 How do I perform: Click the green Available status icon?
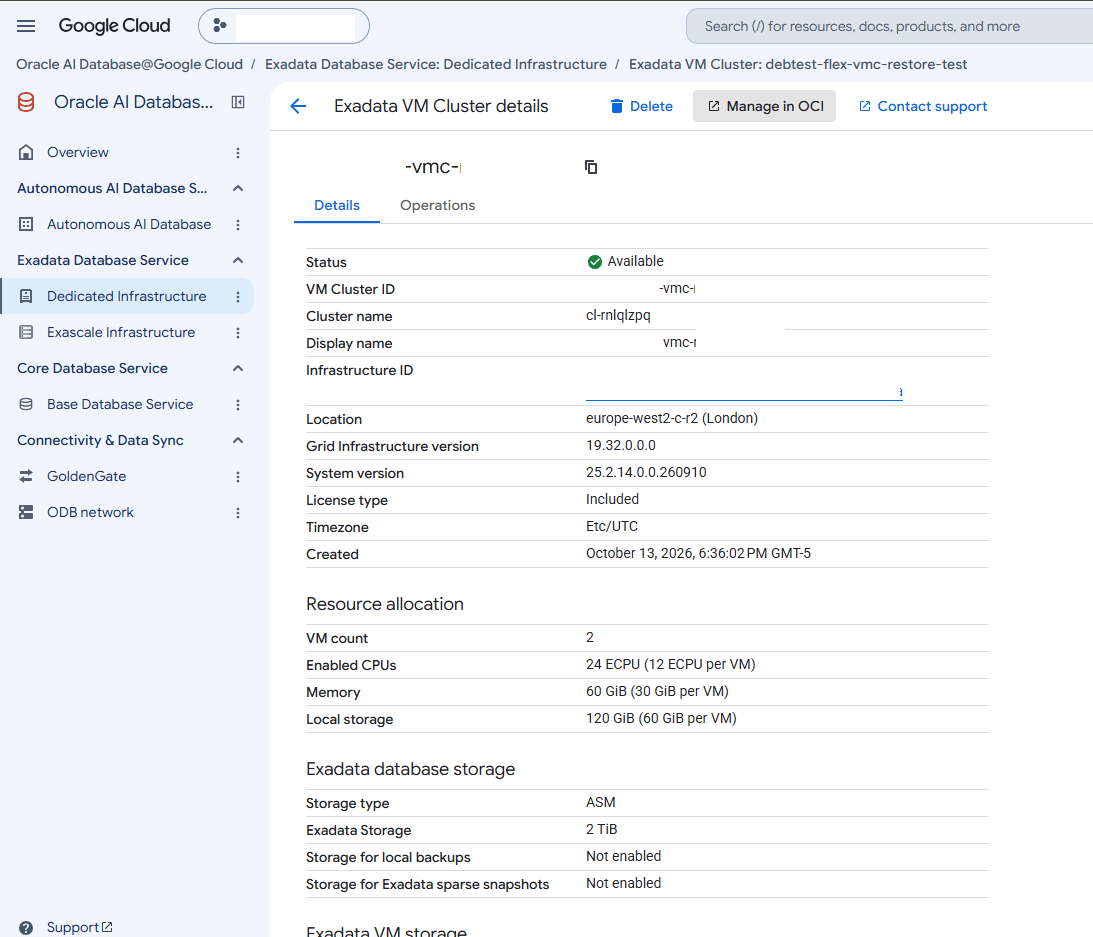(595, 261)
